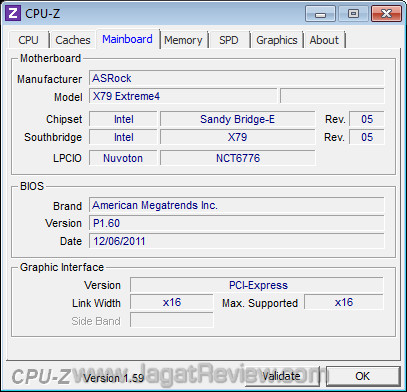Viewport: 407px width, 392px height.
Task: Go to the SPD tab
Action: pyautogui.click(x=229, y=40)
